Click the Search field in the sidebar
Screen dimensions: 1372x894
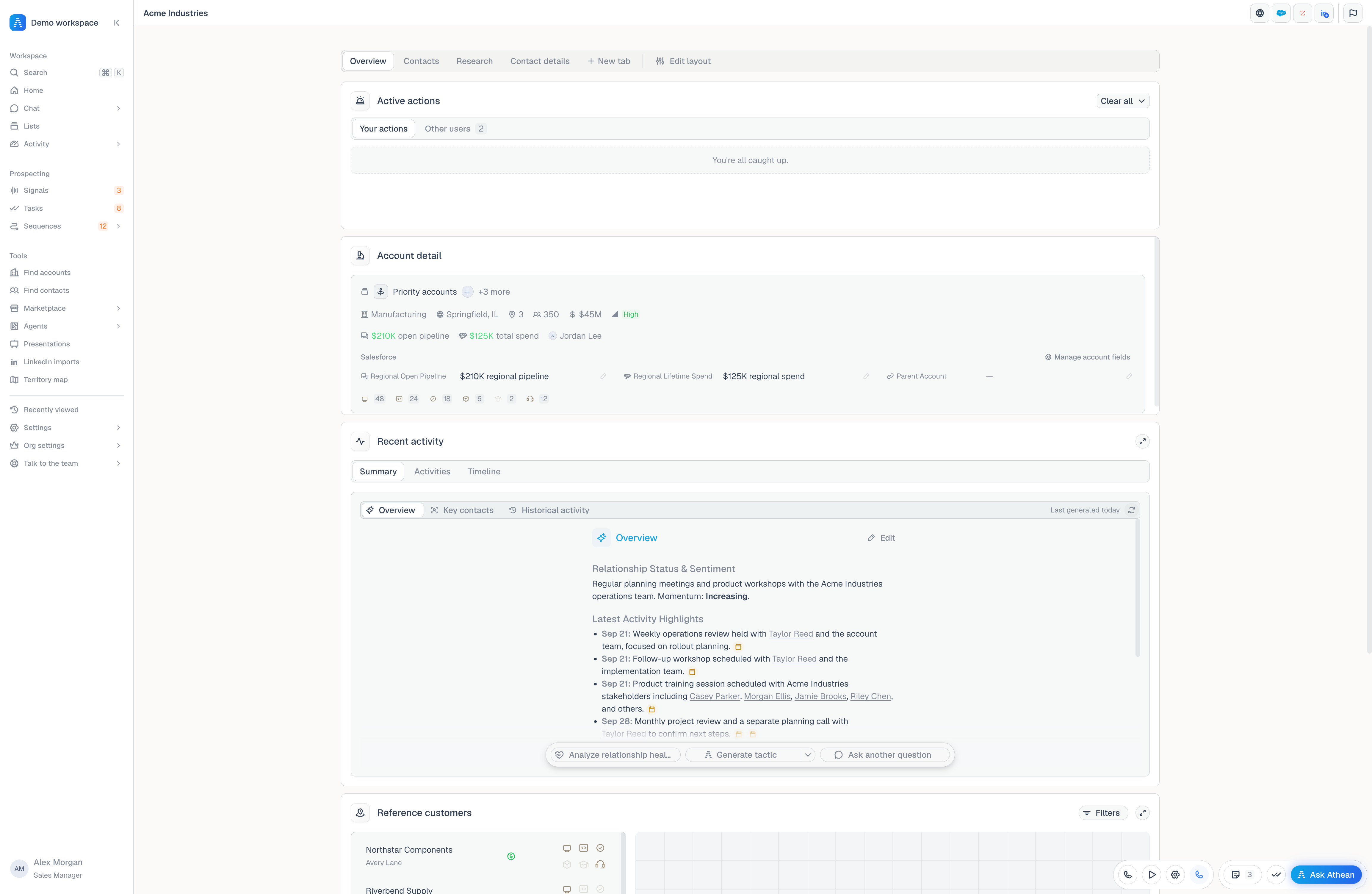(66, 73)
